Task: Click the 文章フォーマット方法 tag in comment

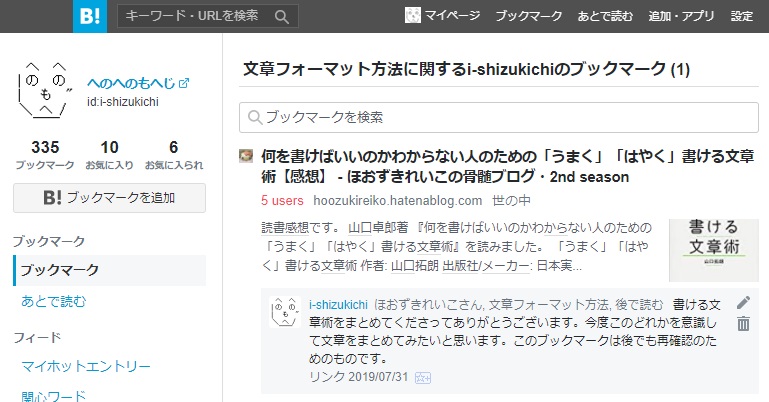Action: pyautogui.click(x=549, y=305)
